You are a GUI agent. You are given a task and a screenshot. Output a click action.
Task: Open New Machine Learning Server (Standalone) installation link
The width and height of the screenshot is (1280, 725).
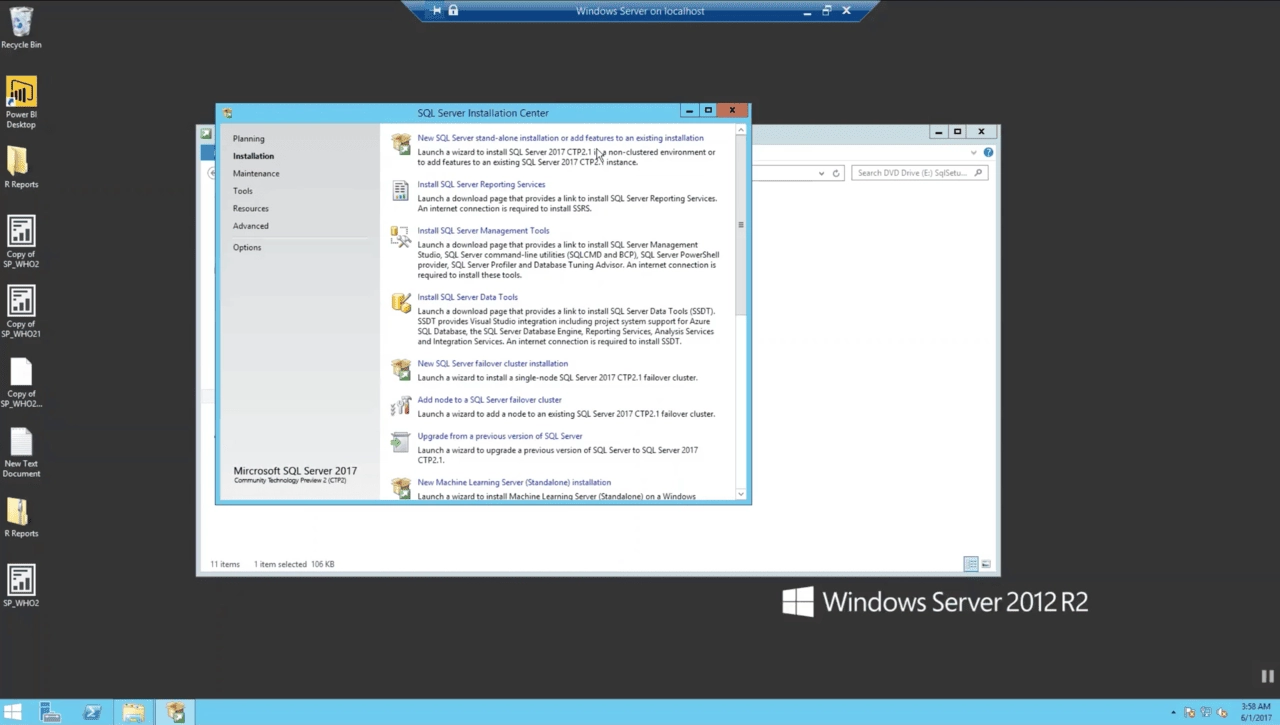514,482
